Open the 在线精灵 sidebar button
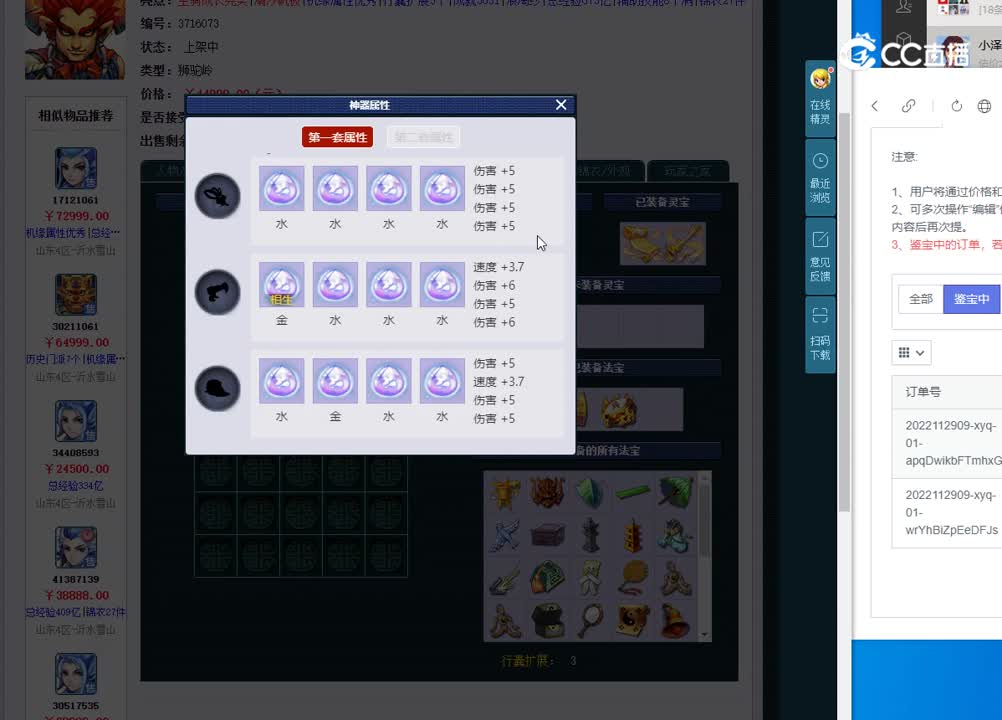1002x720 pixels. coord(821,98)
